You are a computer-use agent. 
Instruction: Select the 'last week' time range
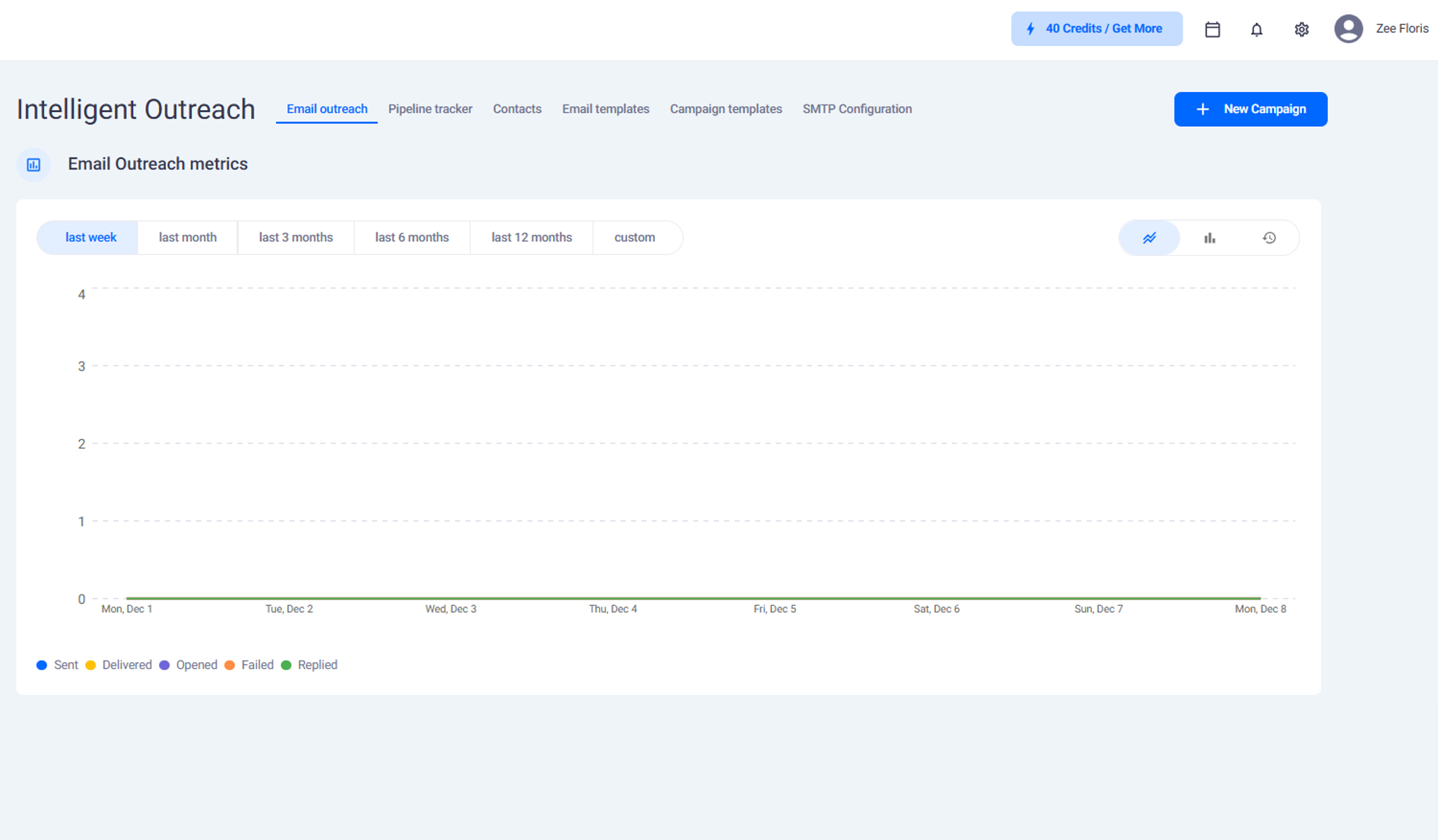click(x=91, y=238)
